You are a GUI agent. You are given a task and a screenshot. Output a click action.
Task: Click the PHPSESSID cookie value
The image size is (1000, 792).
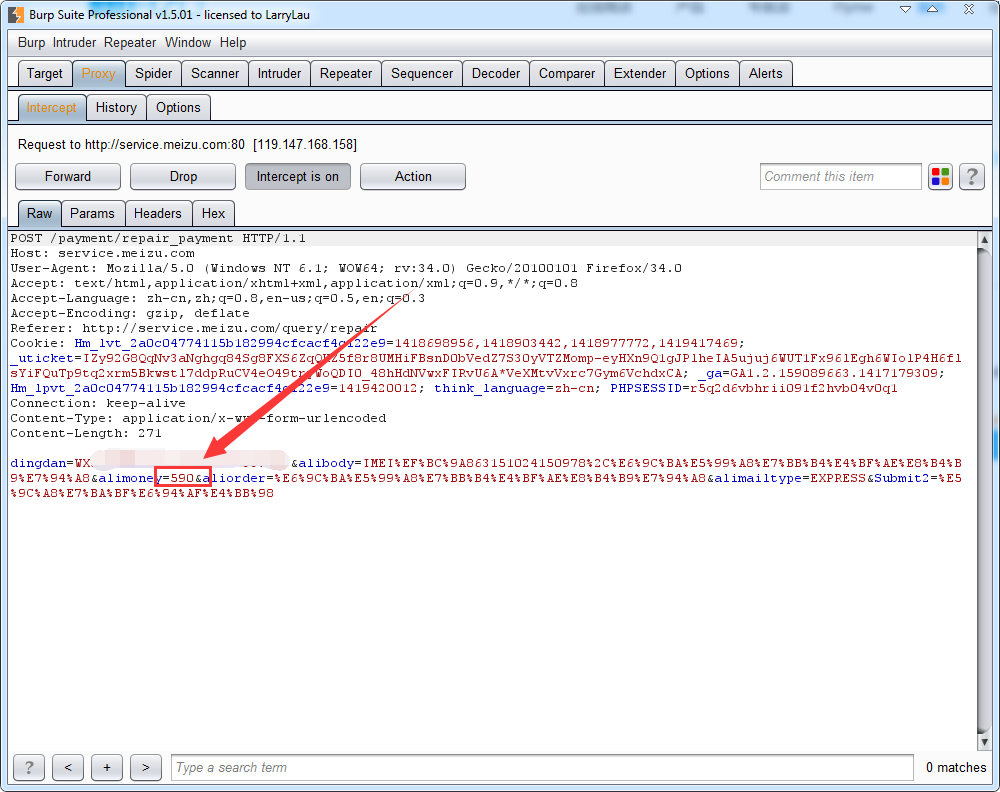(794, 388)
